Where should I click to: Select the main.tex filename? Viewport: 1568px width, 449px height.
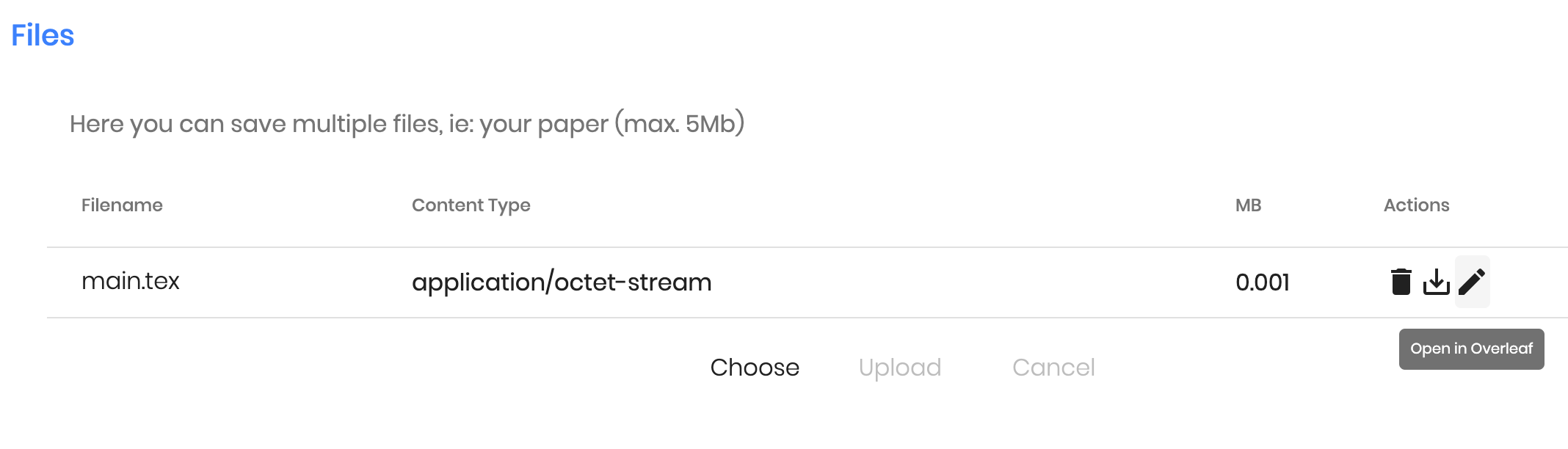pos(131,281)
